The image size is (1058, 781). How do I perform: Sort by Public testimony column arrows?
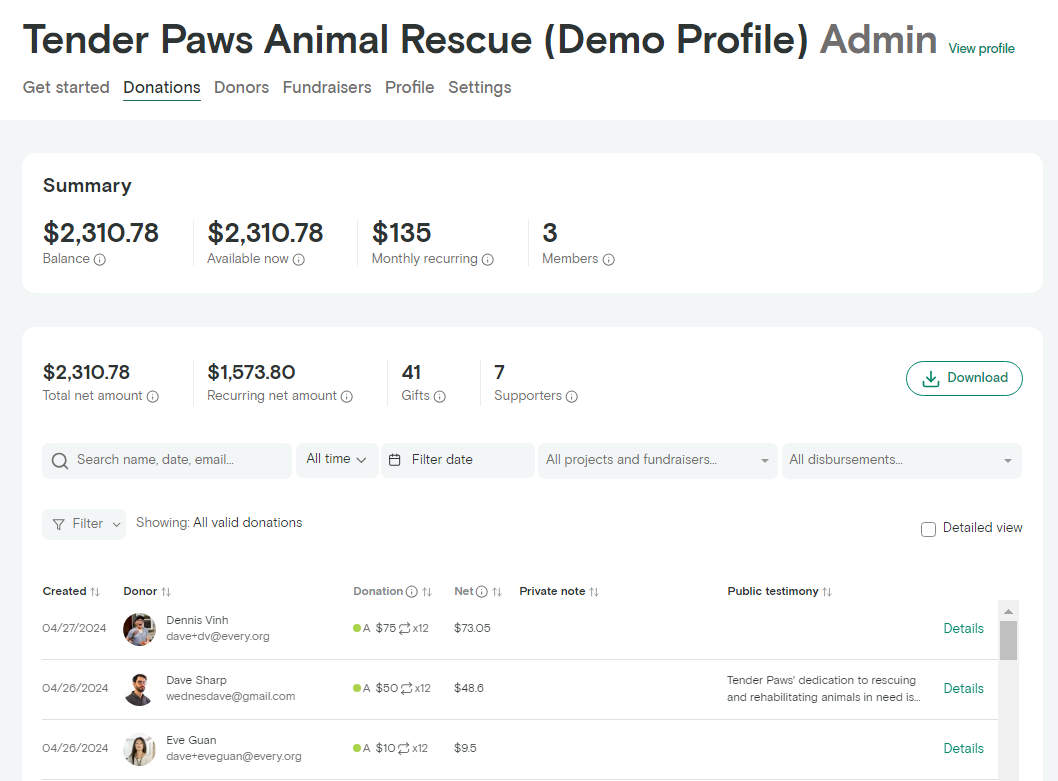(x=827, y=592)
